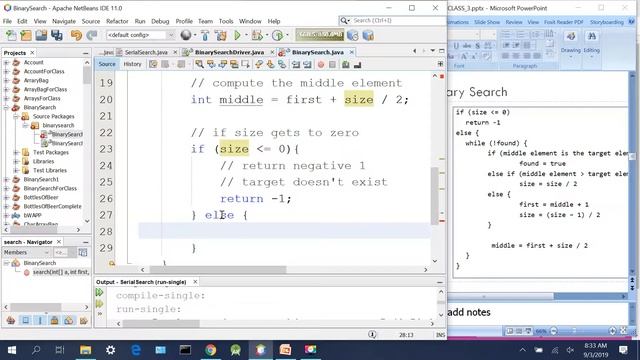This screenshot has width=640, height=360.
Task: Open the Members dropdown in Navigator
Action: (x=27, y=252)
